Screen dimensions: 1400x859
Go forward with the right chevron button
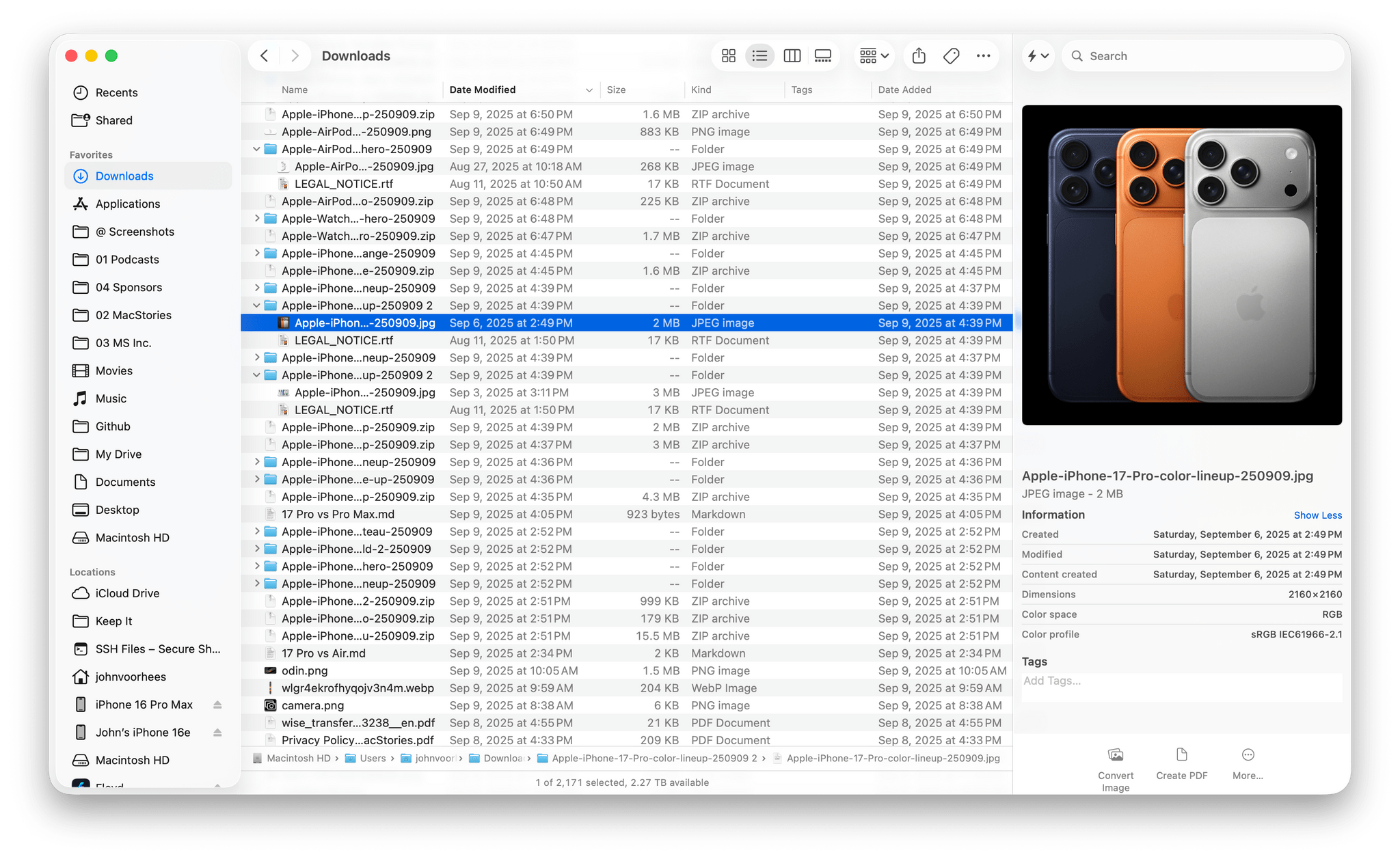tap(295, 56)
